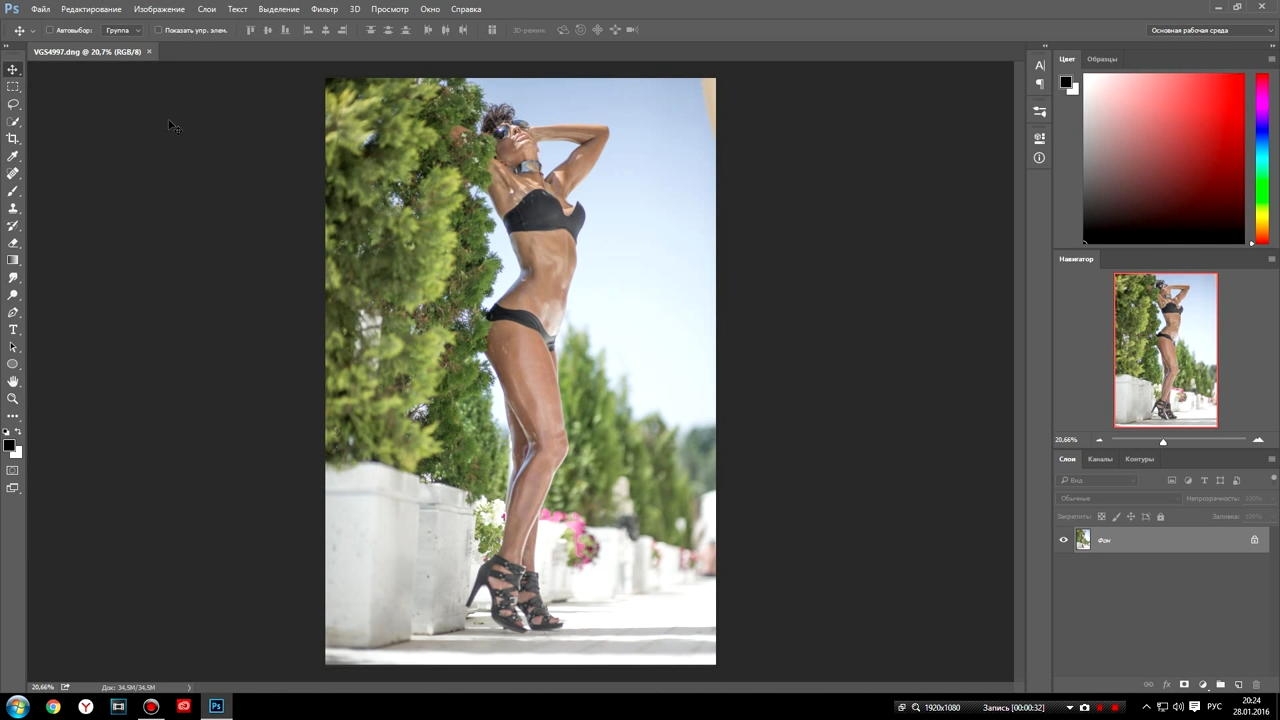Open the Обычные blend mode dropdown
The image size is (1280, 720).
(1118, 498)
